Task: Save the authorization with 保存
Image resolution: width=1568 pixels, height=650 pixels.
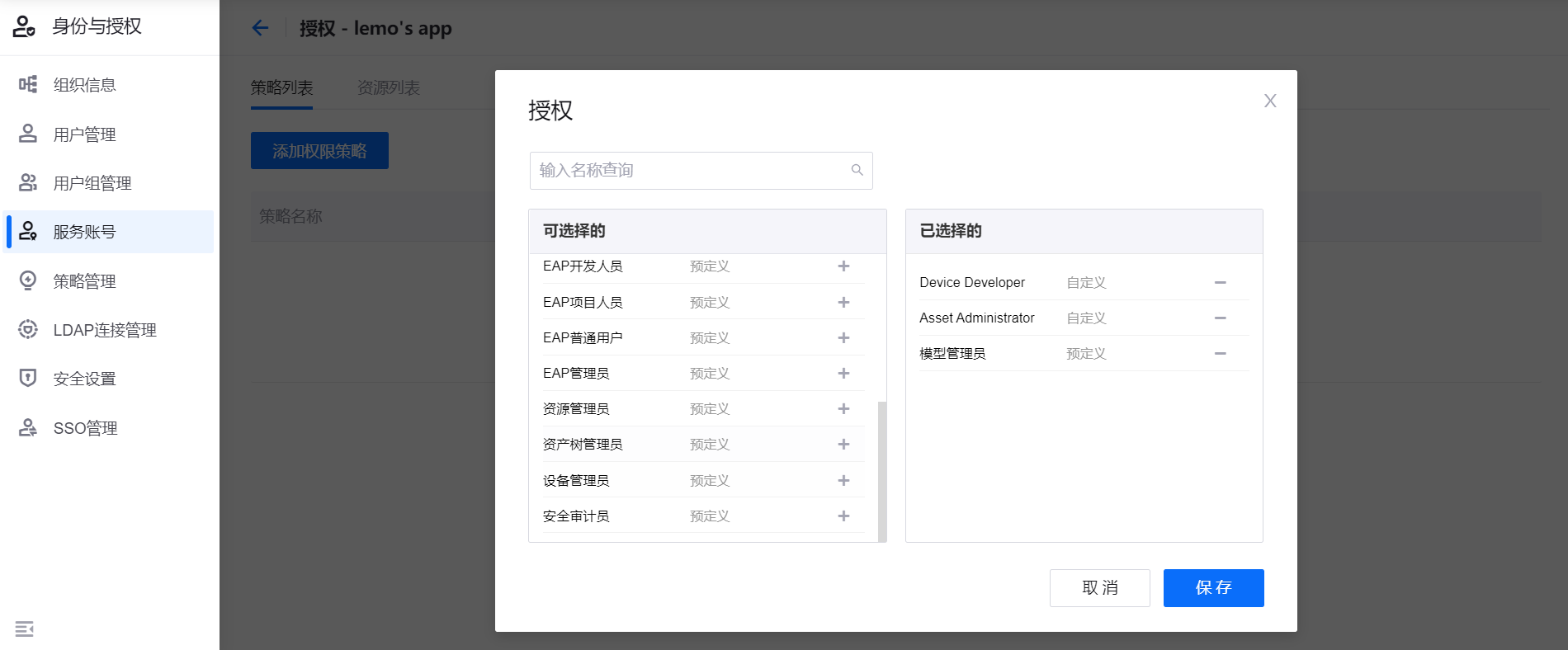Action: click(1213, 588)
